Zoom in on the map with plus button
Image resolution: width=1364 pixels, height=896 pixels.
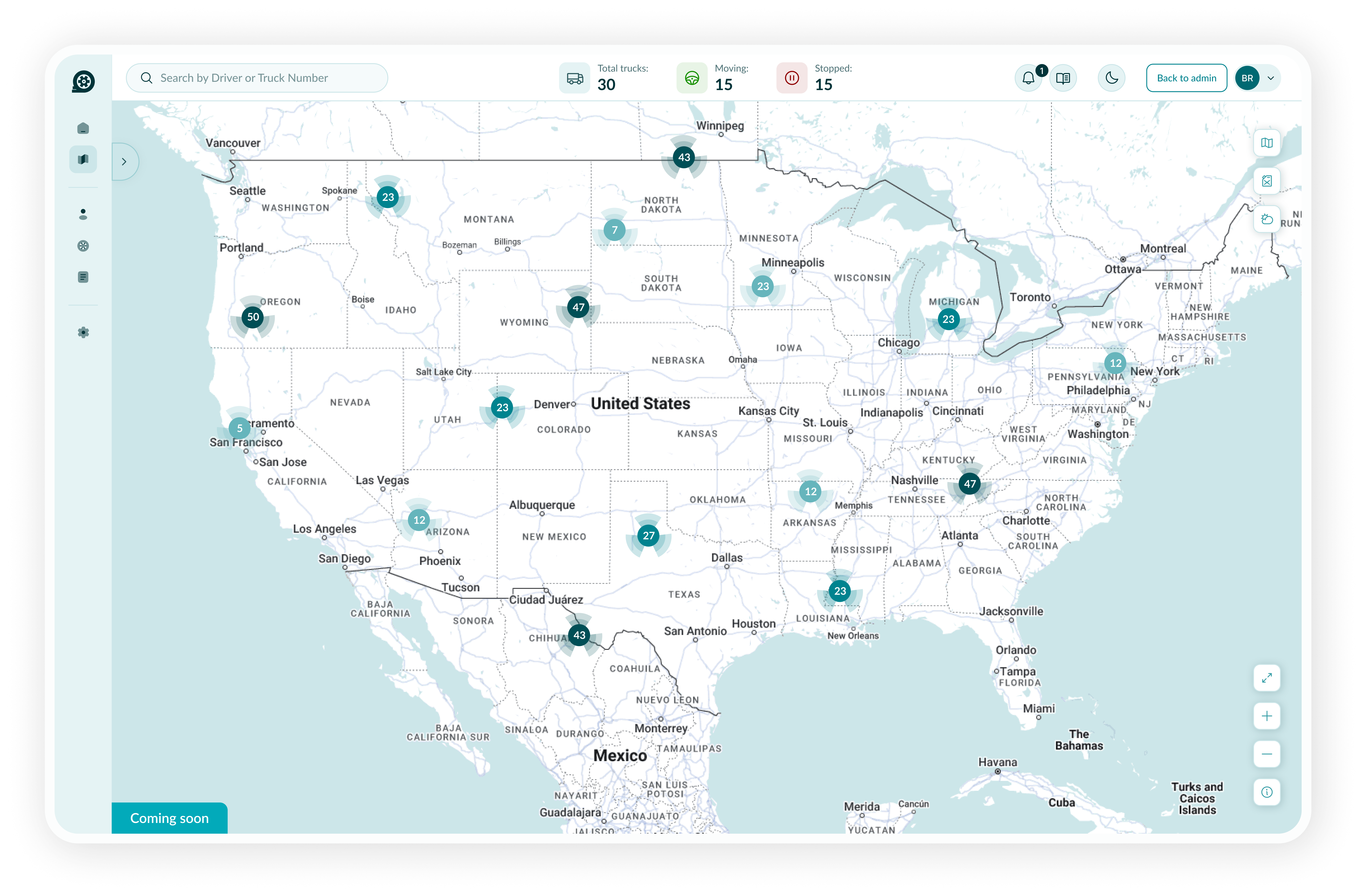(x=1267, y=716)
